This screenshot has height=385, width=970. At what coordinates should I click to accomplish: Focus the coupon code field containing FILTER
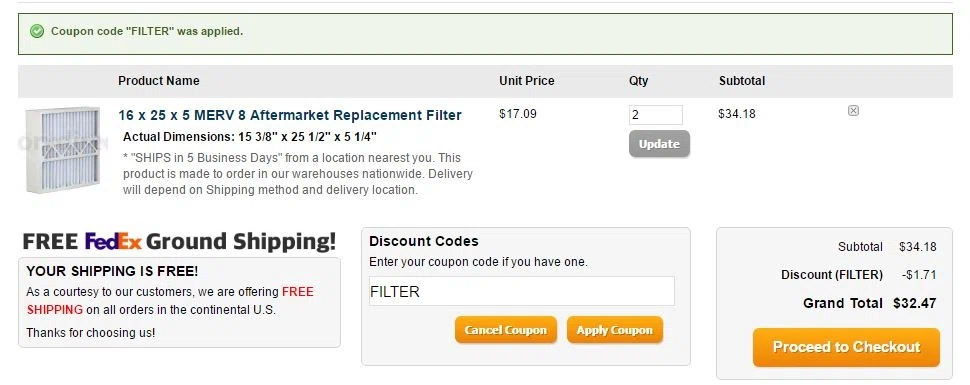coord(521,291)
